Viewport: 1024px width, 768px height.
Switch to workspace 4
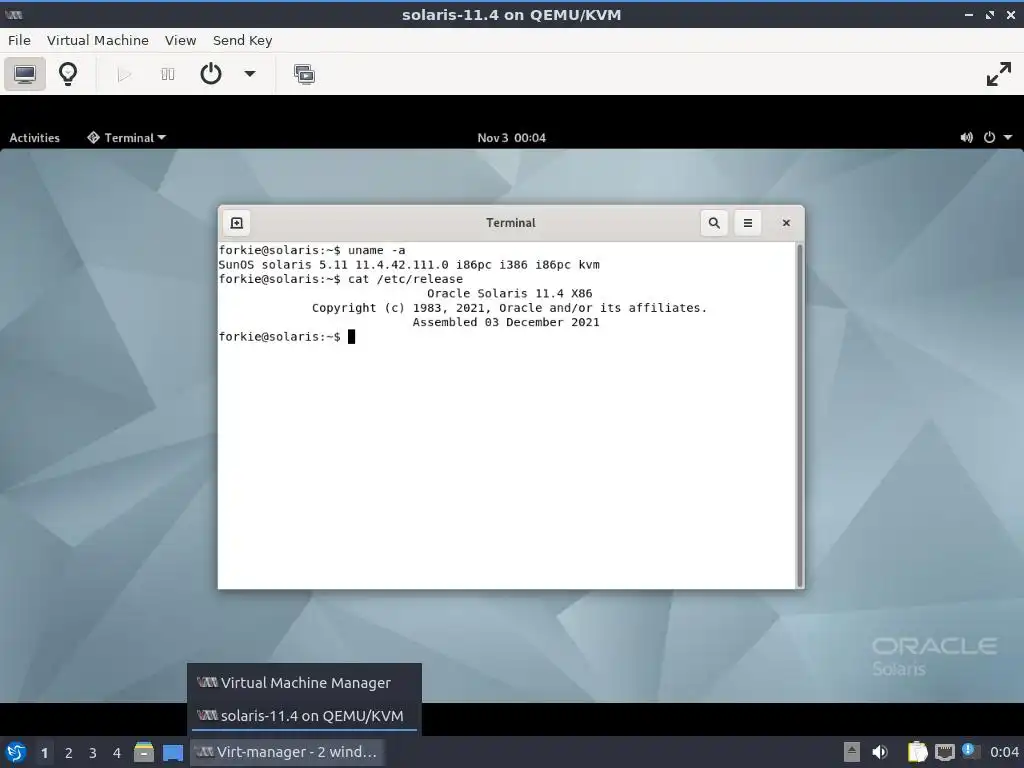pos(117,753)
